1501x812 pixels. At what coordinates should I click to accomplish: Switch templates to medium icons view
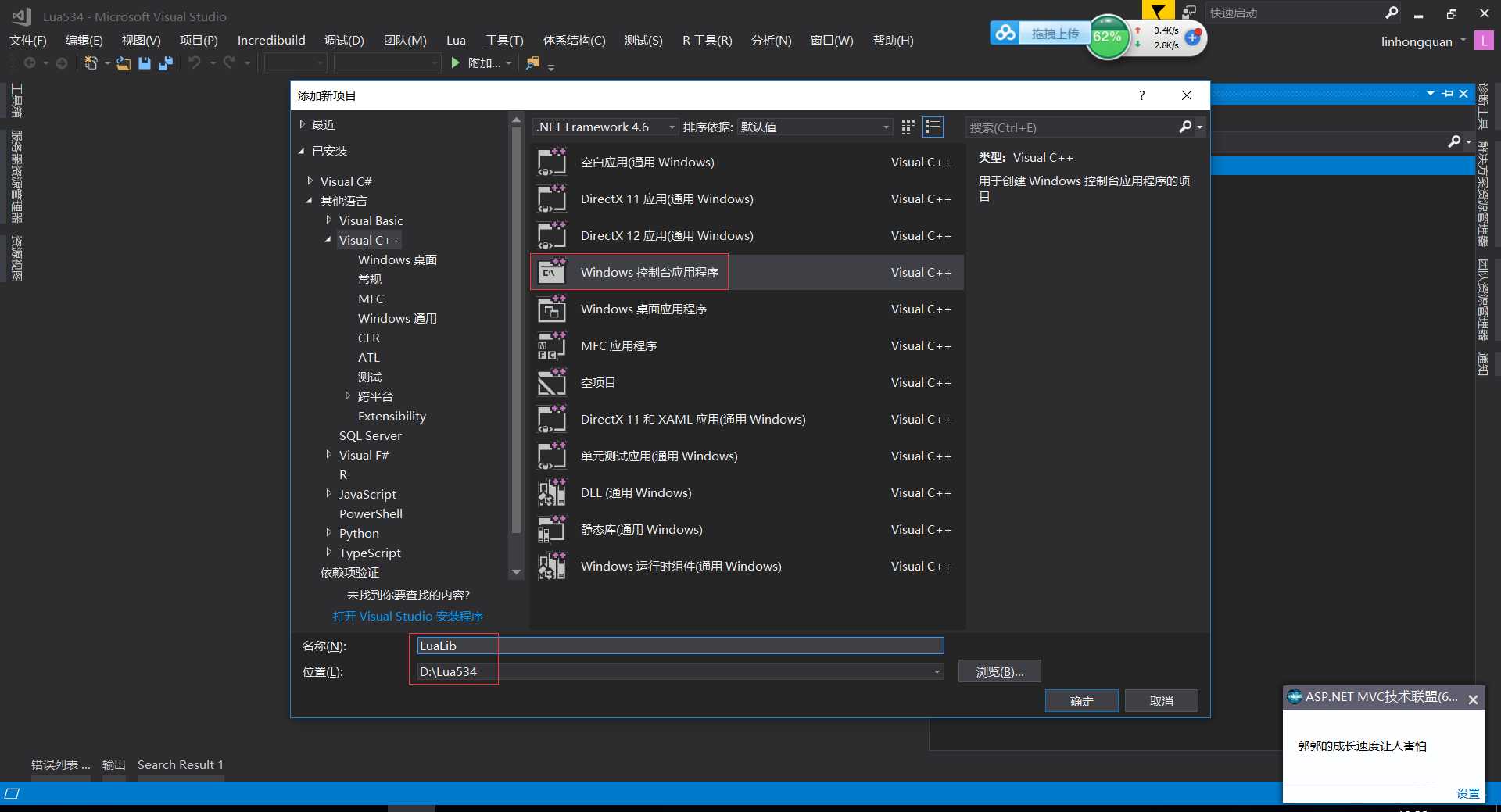tap(908, 127)
